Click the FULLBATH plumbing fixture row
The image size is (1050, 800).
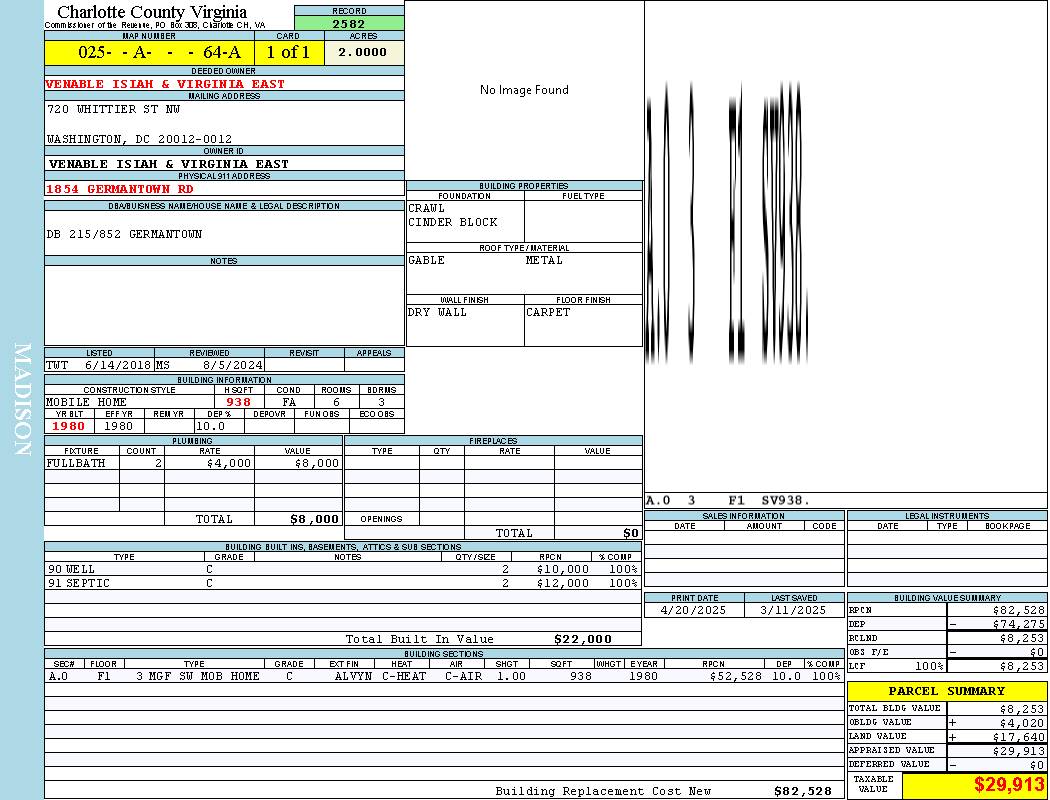(x=193, y=463)
